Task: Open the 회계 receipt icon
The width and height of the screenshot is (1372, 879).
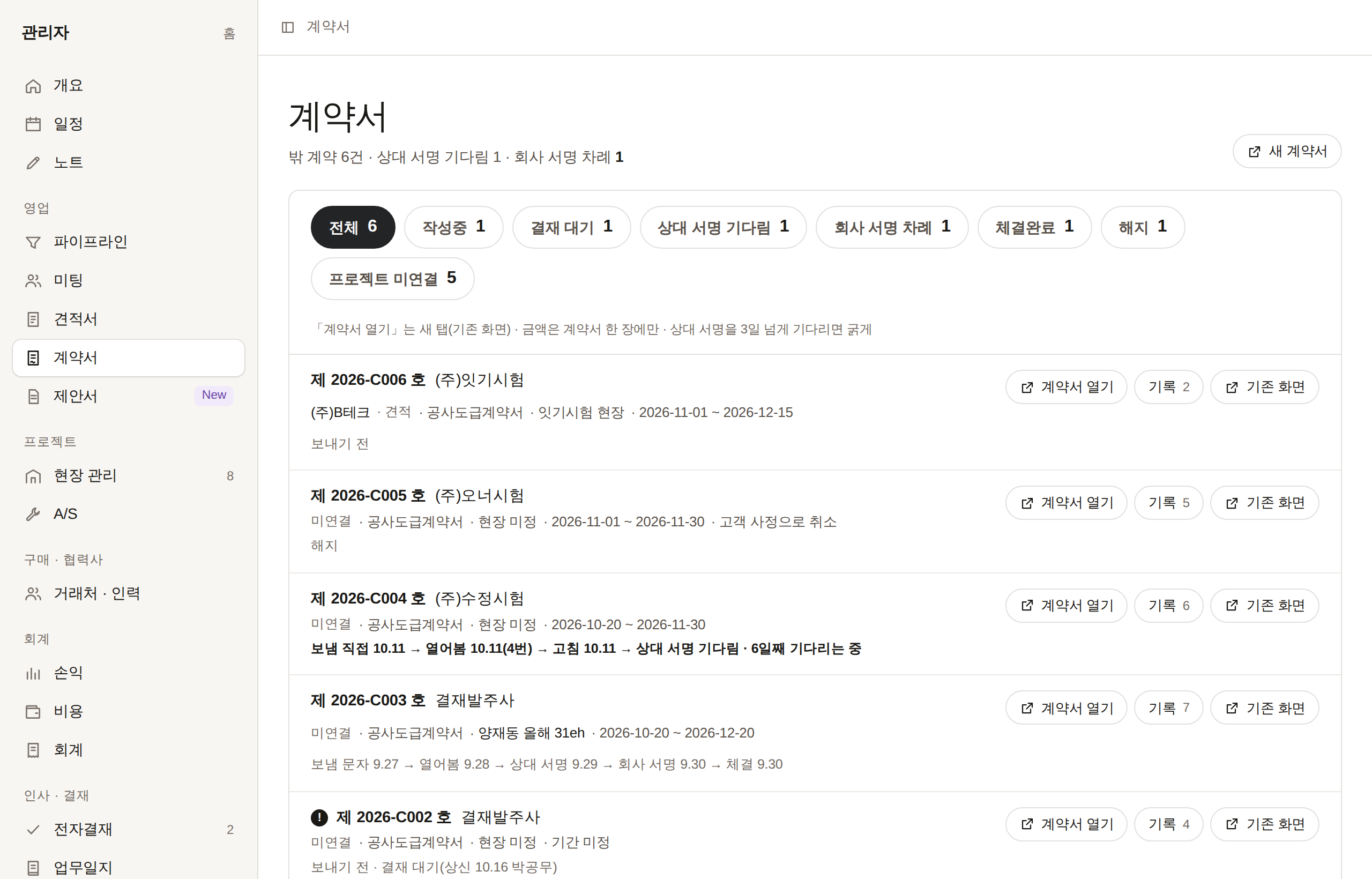Action: click(33, 750)
